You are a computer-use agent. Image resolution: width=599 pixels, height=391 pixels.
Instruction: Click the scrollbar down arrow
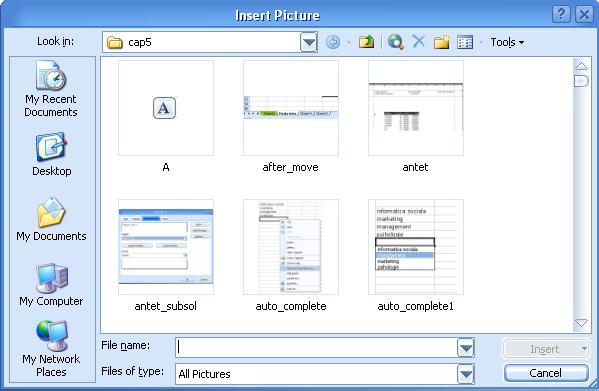(581, 323)
